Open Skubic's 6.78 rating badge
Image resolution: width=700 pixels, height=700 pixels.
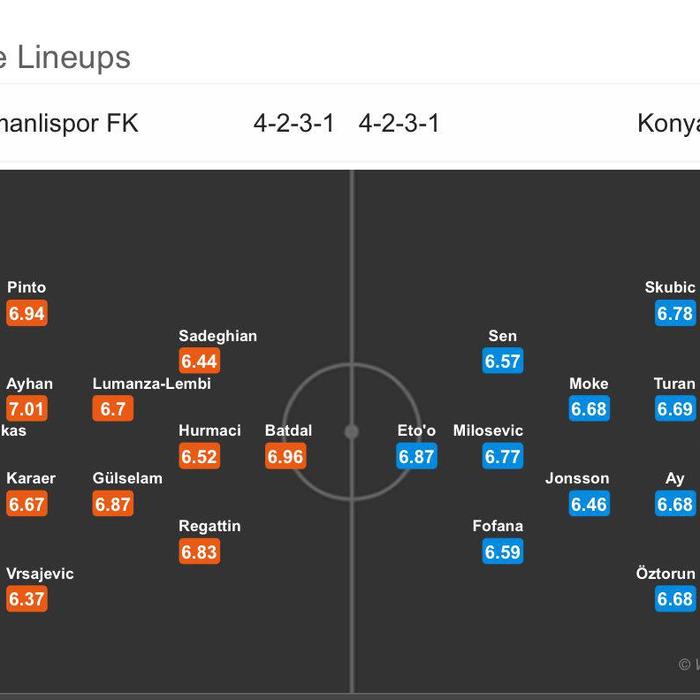tap(675, 313)
